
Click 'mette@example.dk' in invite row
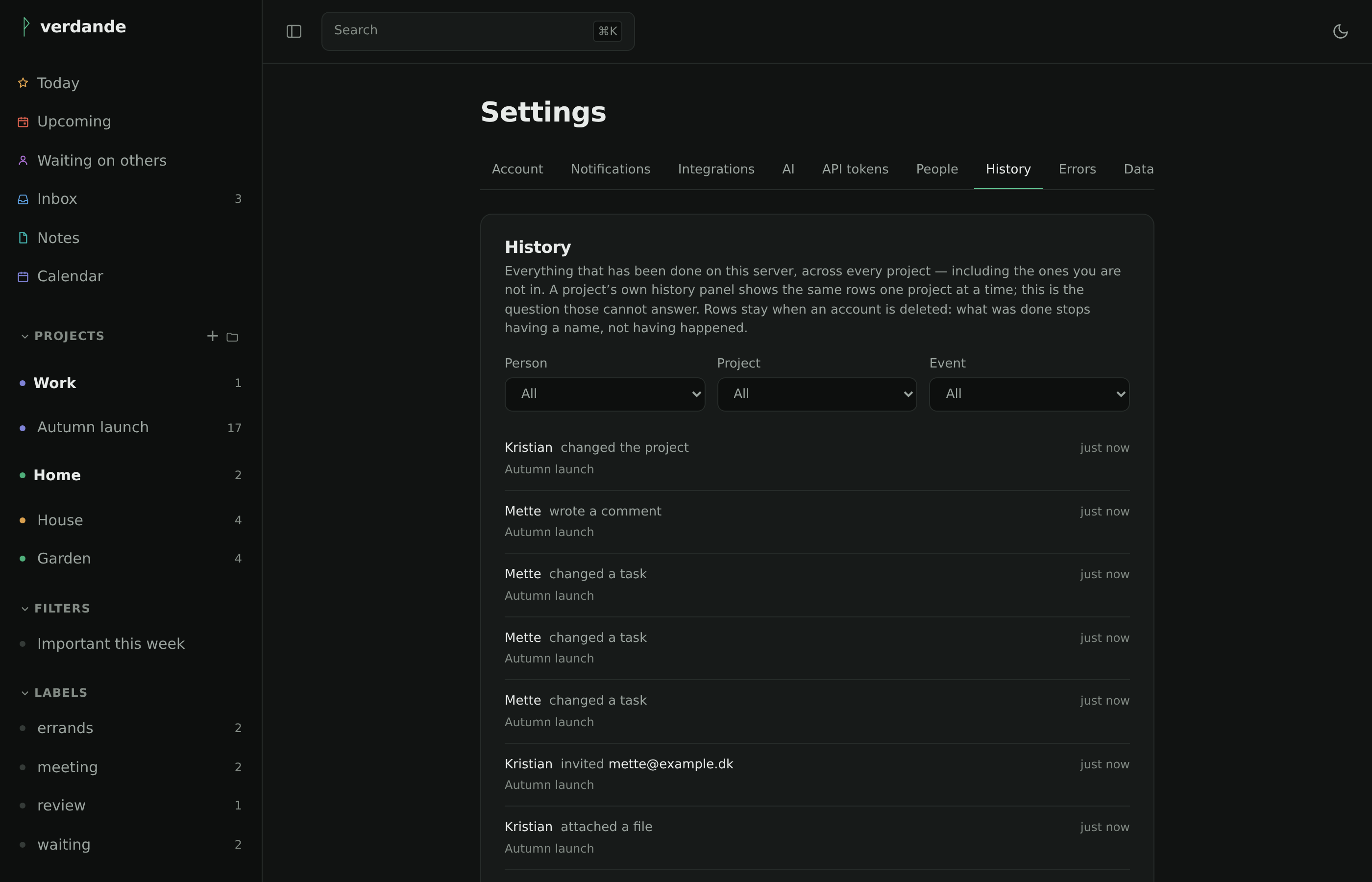(670, 764)
